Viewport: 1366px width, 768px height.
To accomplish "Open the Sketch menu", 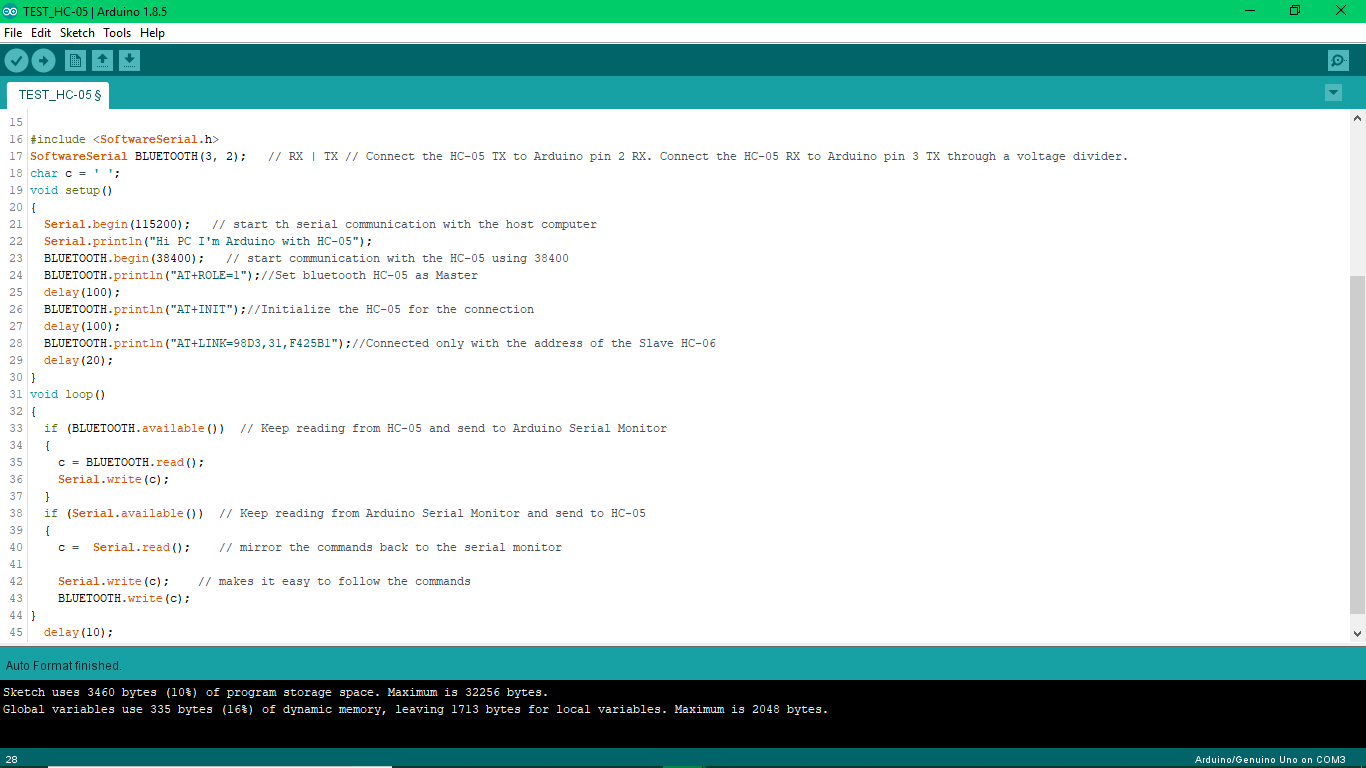I will (77, 33).
